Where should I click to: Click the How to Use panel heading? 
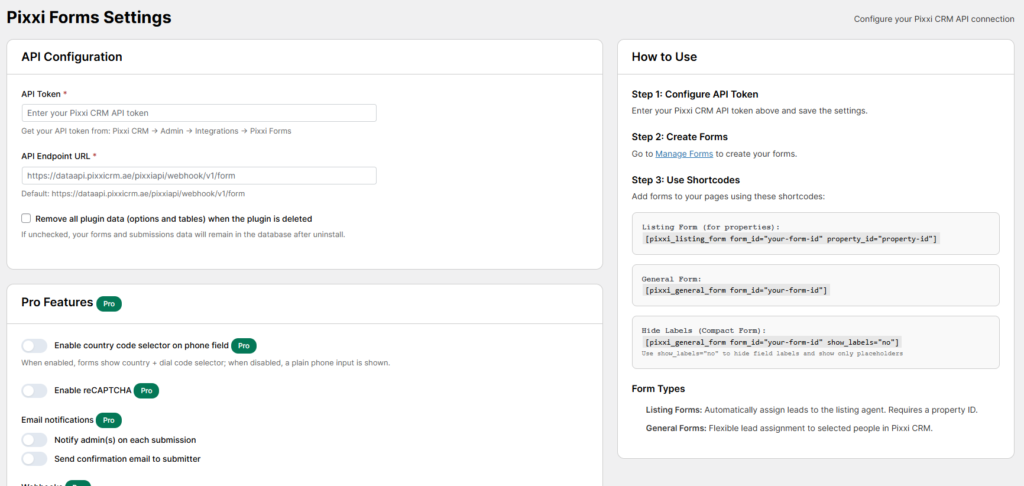click(x=664, y=57)
